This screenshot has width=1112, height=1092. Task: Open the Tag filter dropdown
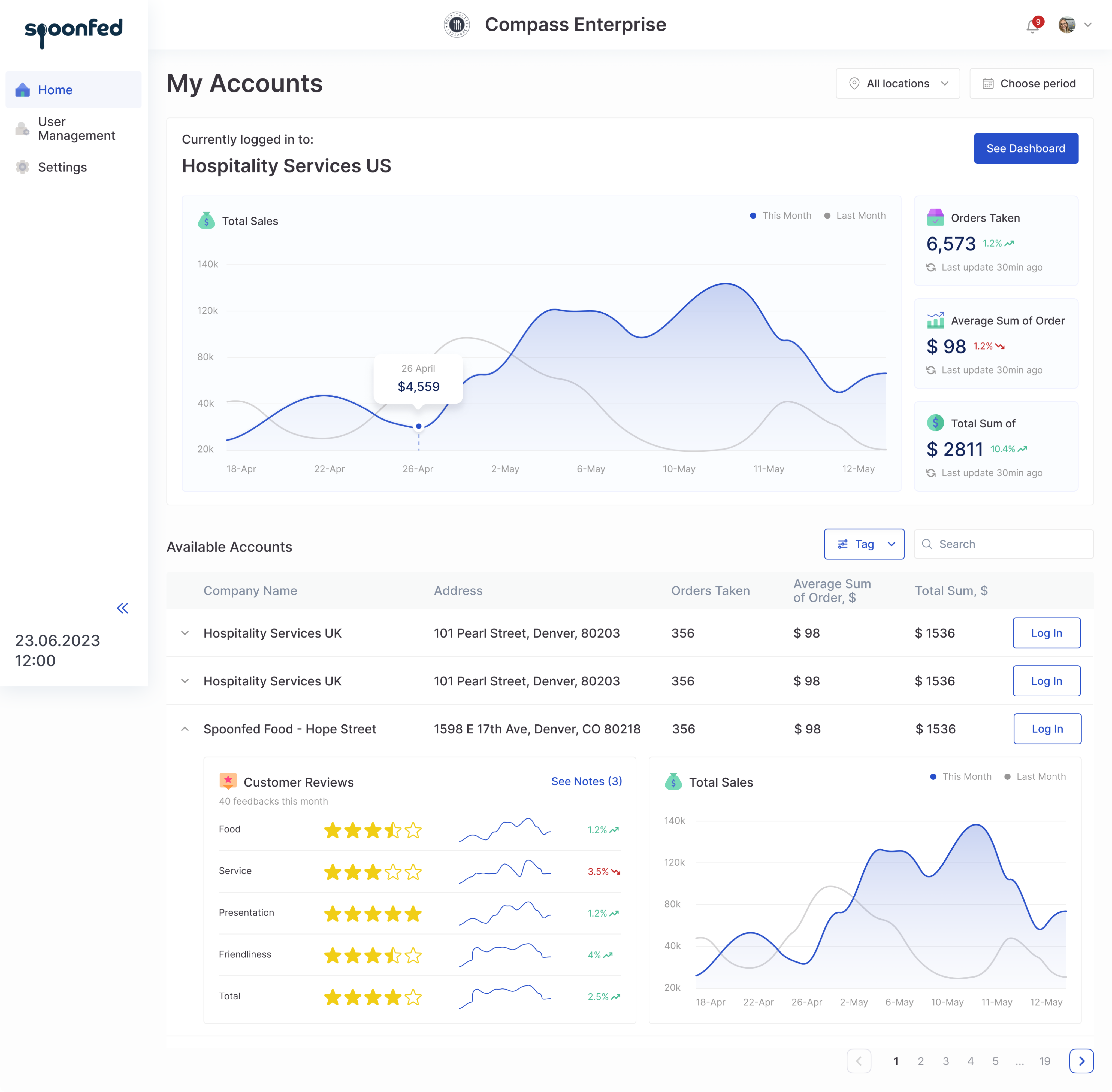(864, 544)
